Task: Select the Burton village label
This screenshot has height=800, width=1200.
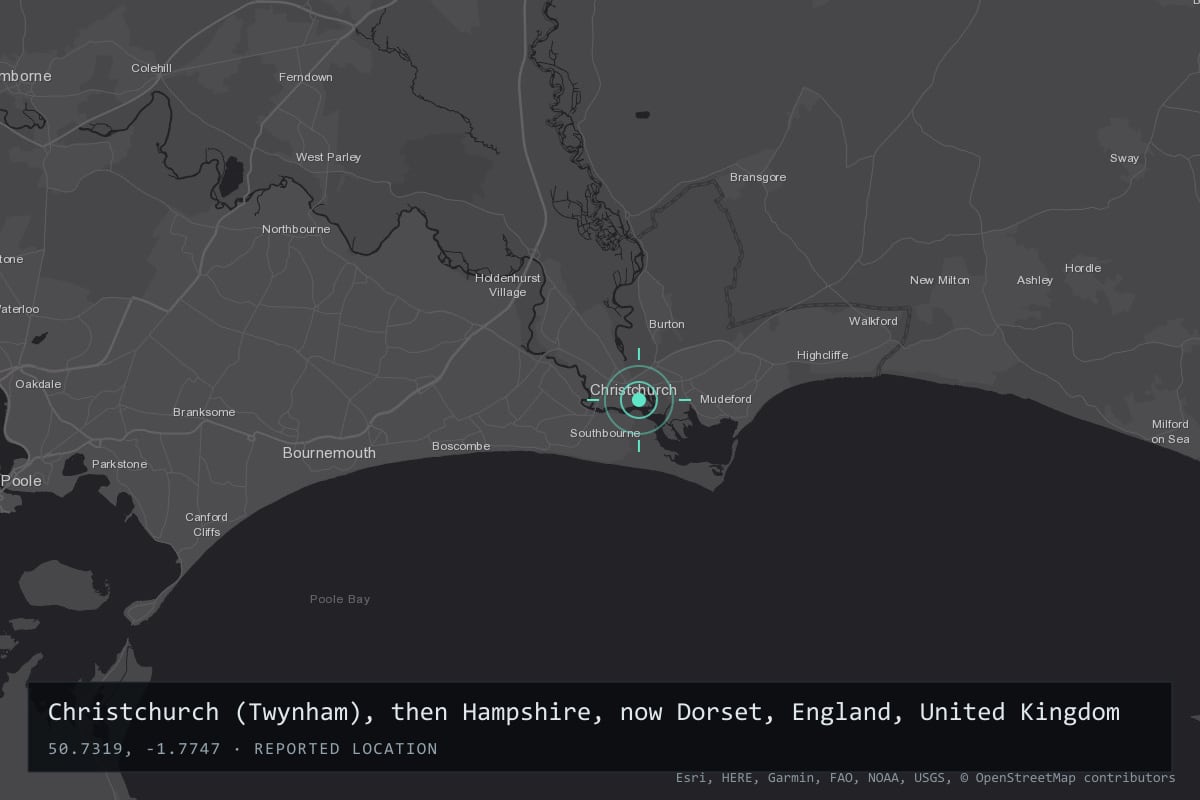Action: (667, 324)
